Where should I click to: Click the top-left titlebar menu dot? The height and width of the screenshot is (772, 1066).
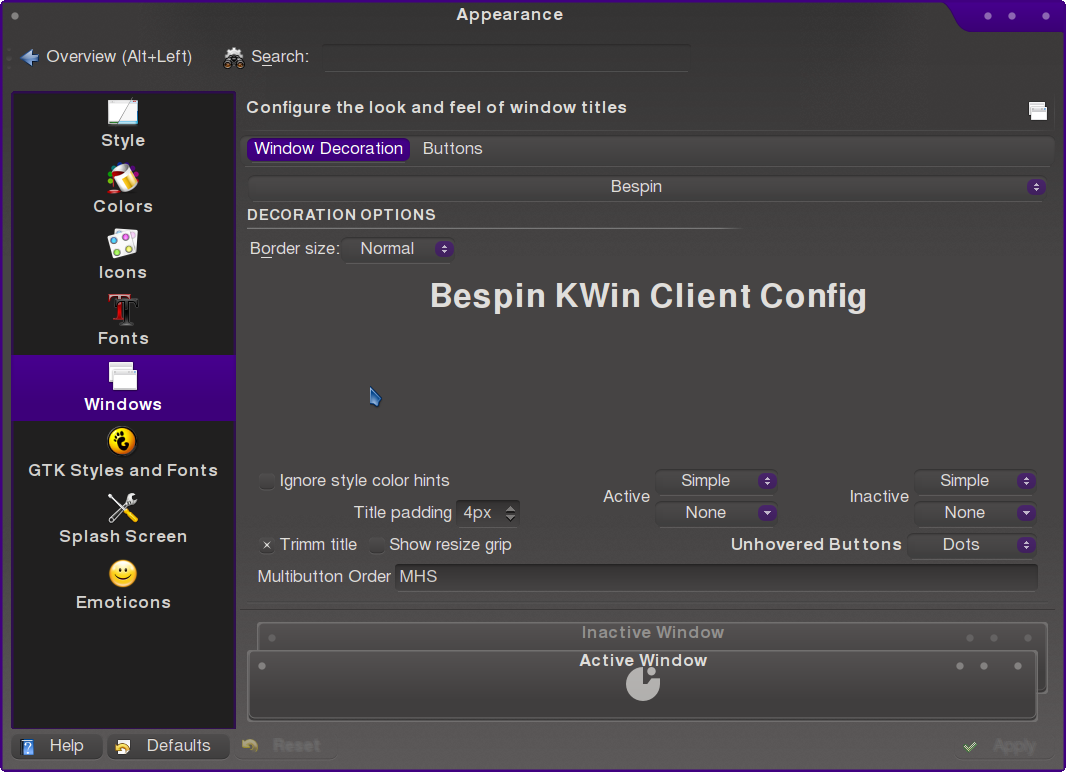click(x=15, y=16)
